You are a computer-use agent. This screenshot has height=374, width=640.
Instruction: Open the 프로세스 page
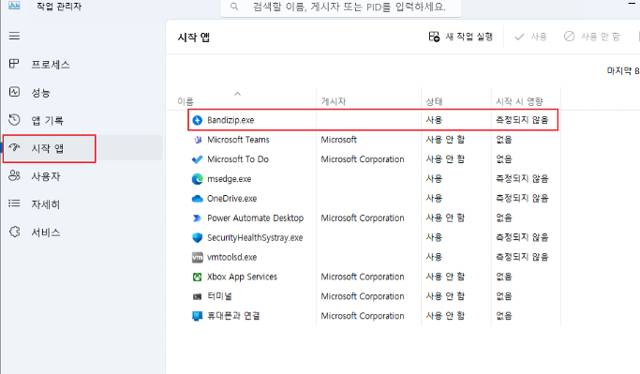pyautogui.click(x=82, y=64)
